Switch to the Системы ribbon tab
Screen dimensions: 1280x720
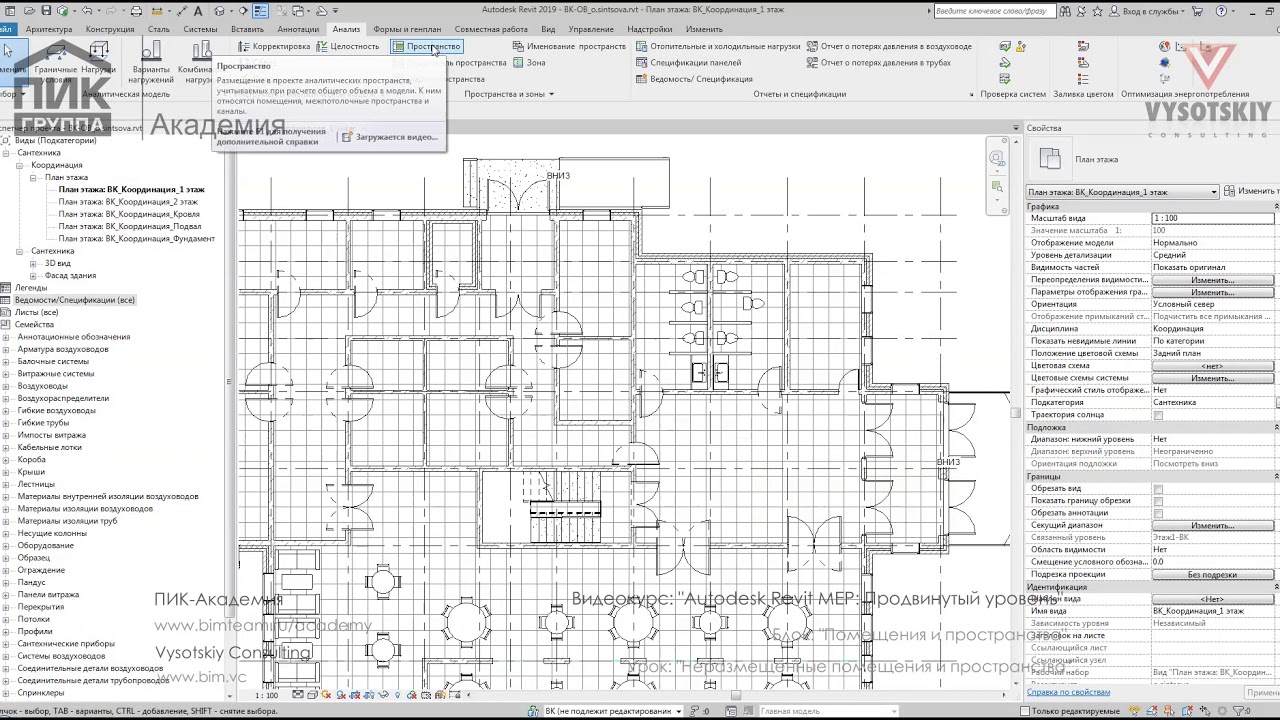tap(200, 29)
